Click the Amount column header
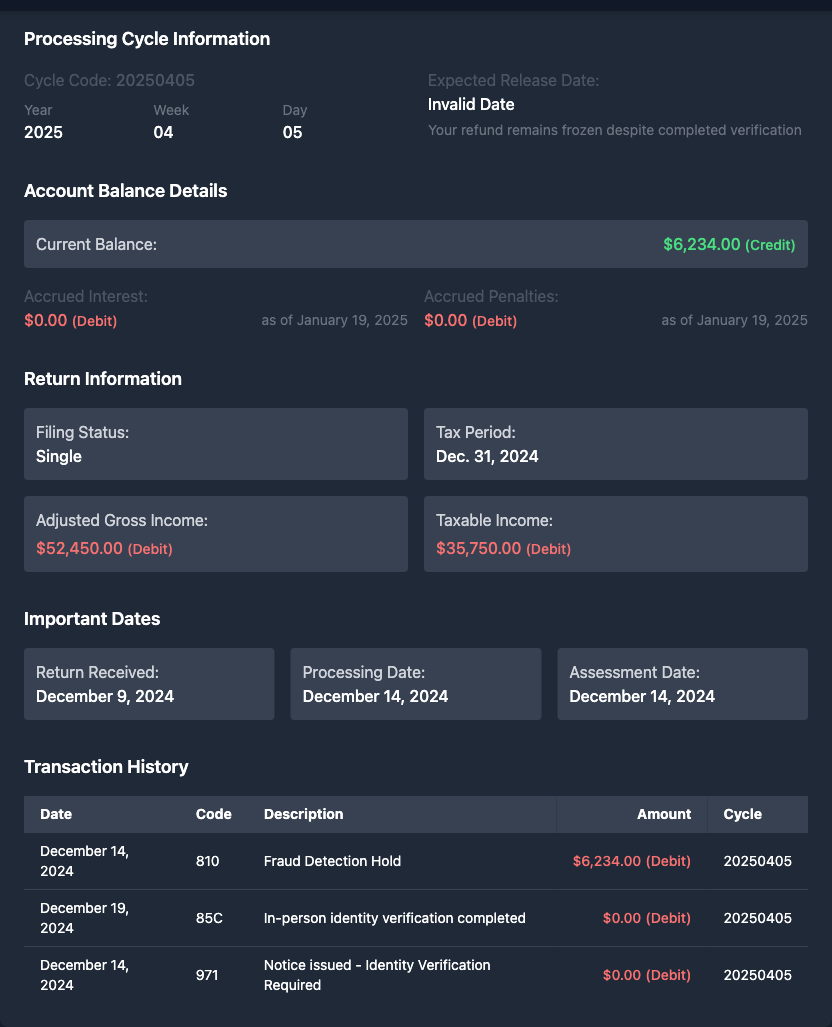 coord(663,814)
